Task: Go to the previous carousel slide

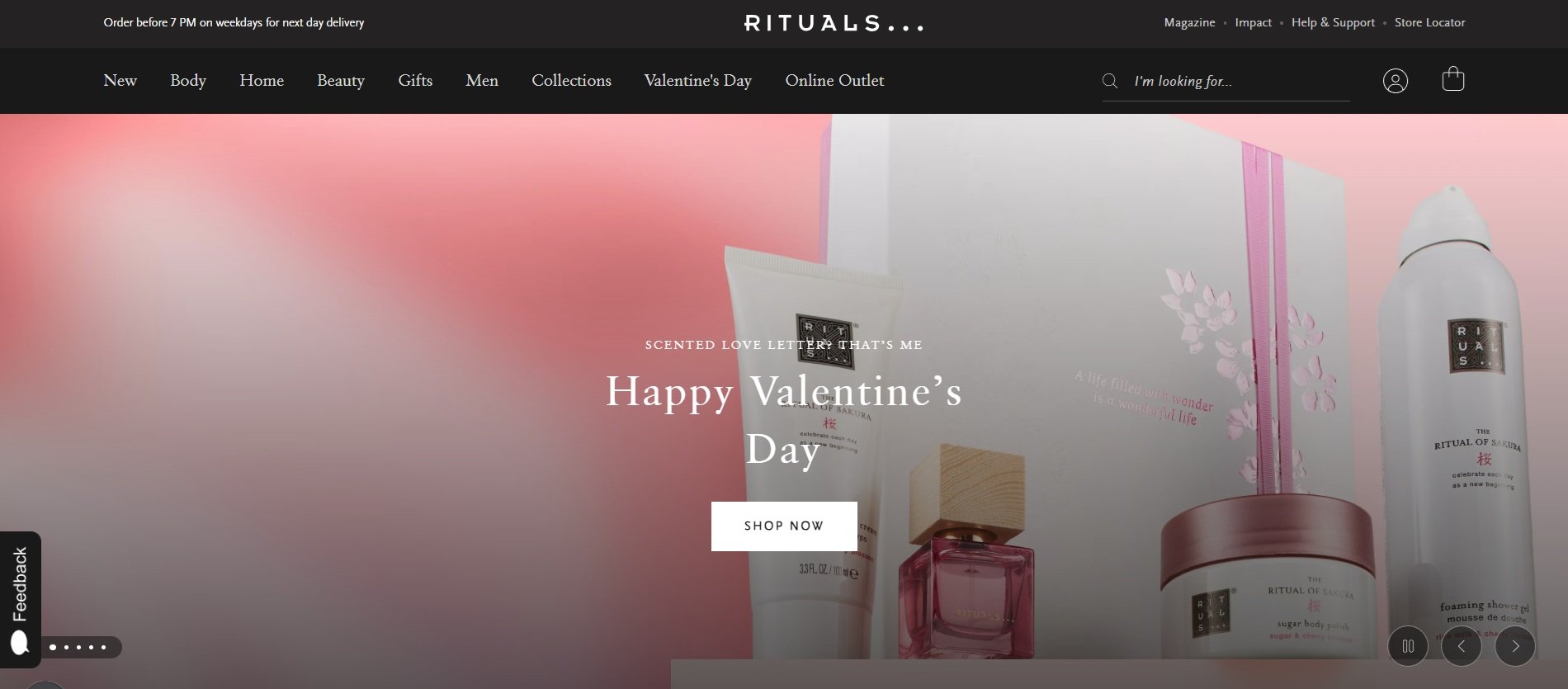Action: 1462,646
